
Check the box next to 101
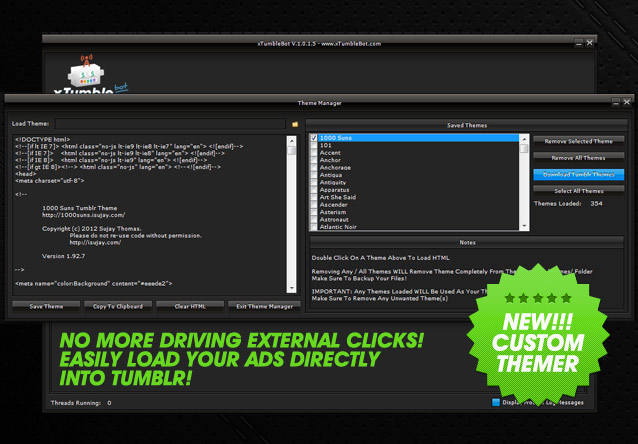point(314,145)
